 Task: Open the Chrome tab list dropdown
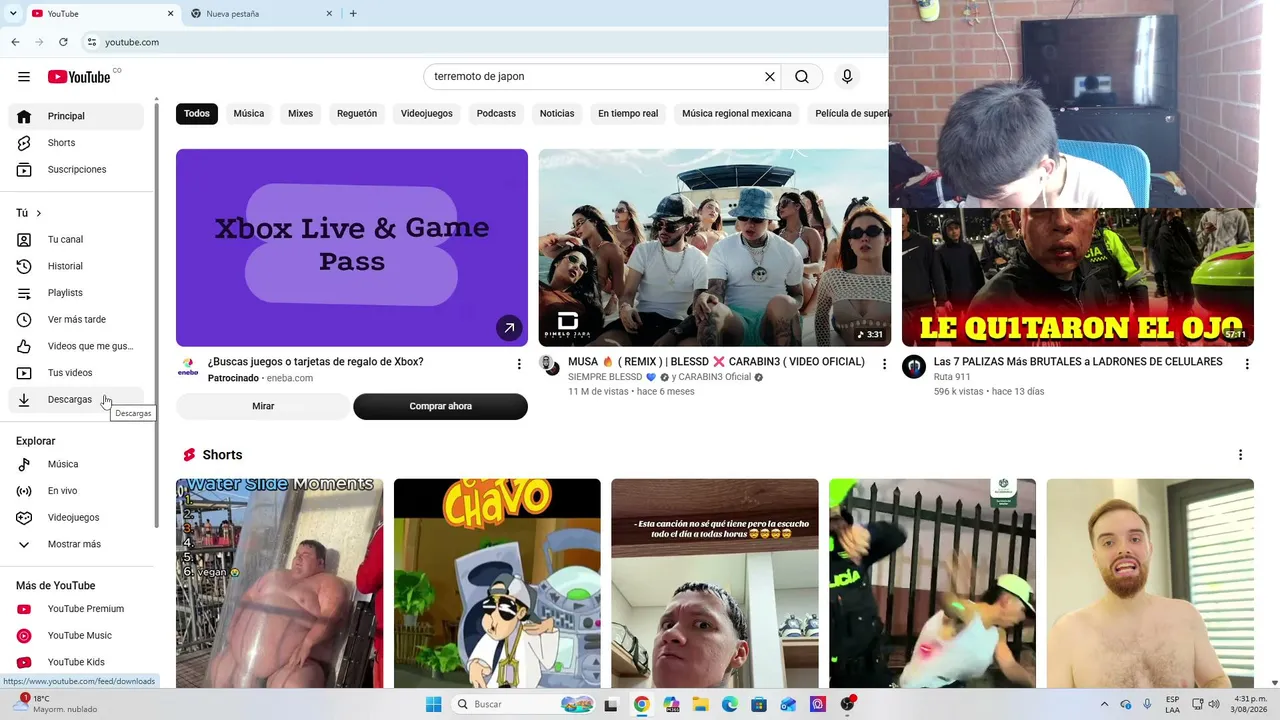coord(13,13)
